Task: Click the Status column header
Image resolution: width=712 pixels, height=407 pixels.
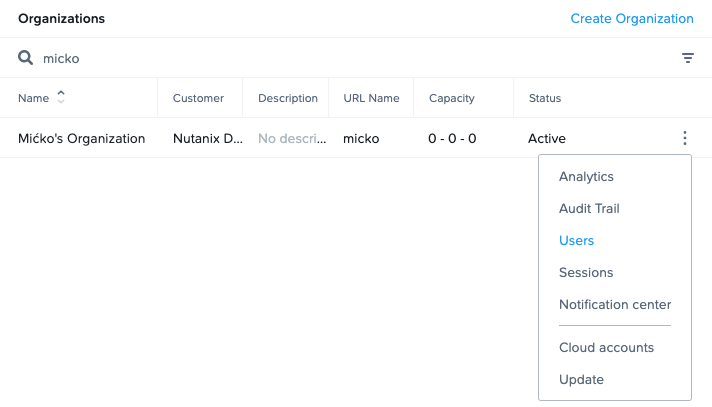Action: (545, 98)
